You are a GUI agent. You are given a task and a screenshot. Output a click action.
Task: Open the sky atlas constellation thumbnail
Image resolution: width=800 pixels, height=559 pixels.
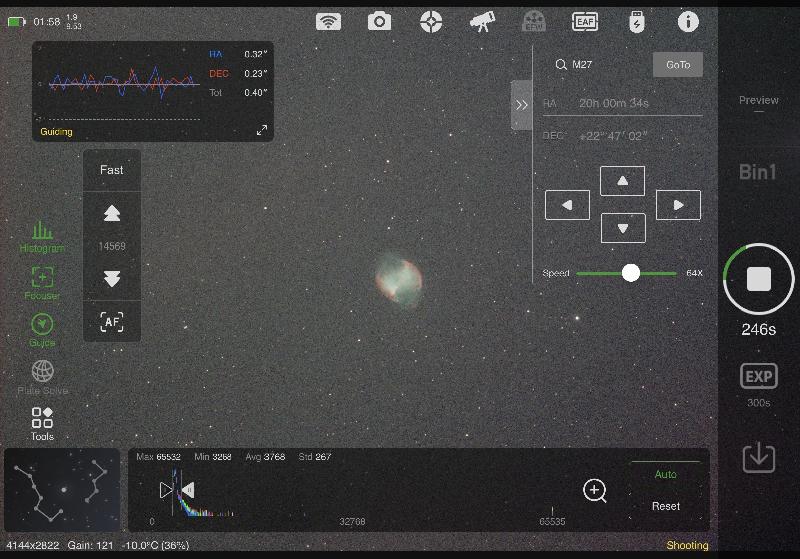62,490
